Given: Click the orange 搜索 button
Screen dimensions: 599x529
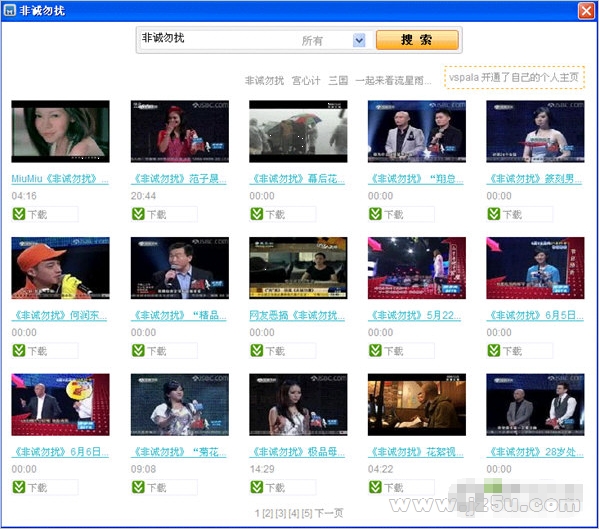Looking at the screenshot, I should [417, 40].
